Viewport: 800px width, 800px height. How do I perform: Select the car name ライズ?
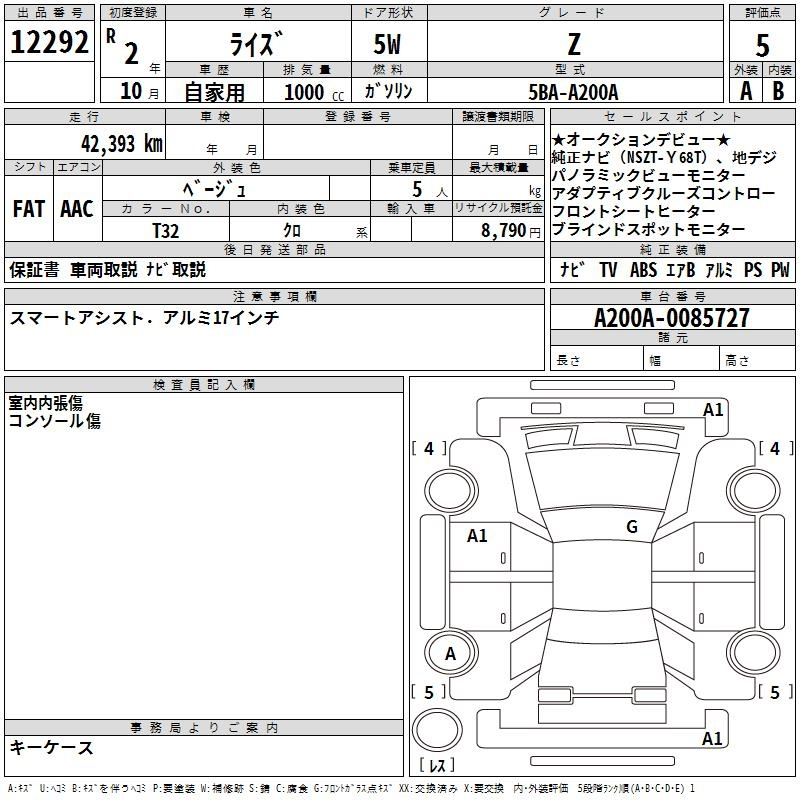tap(255, 44)
